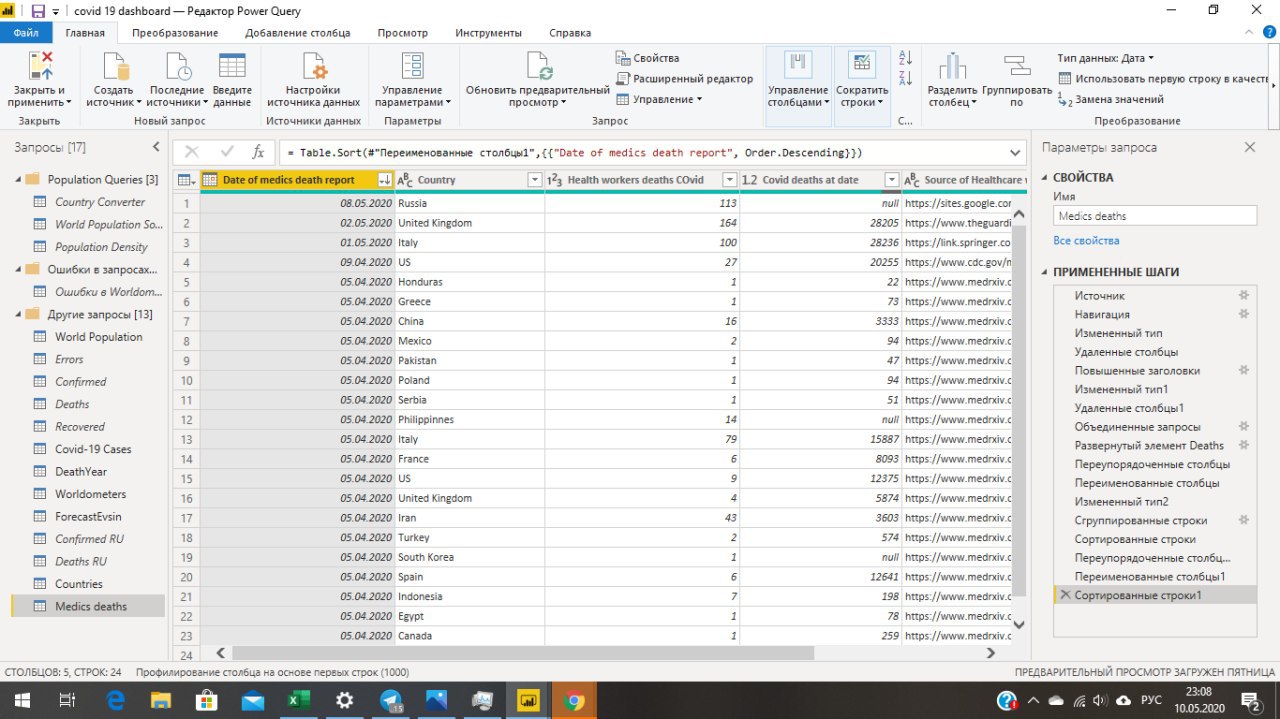Open filter dropdown for Health workers deaths COvid
Image resolution: width=1280 pixels, height=719 pixels.
click(x=730, y=180)
